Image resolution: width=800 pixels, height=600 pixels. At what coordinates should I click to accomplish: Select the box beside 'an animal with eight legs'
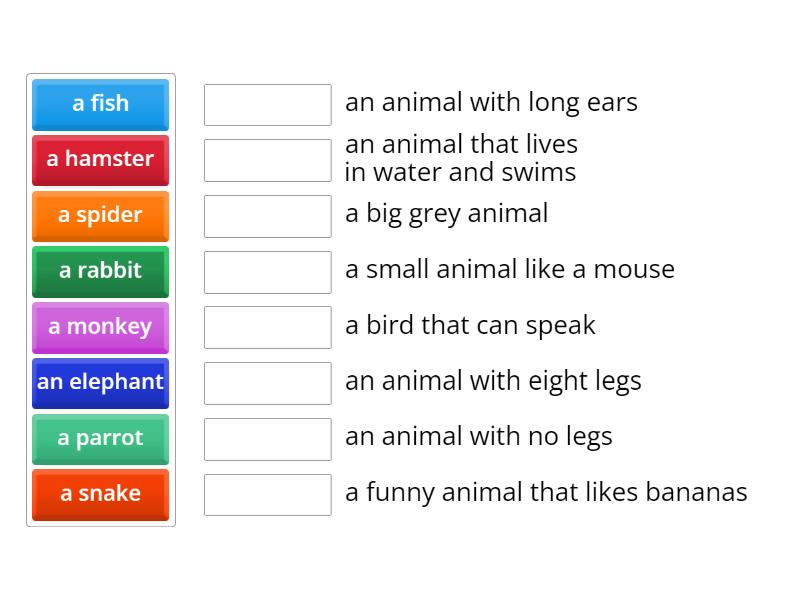point(267,383)
